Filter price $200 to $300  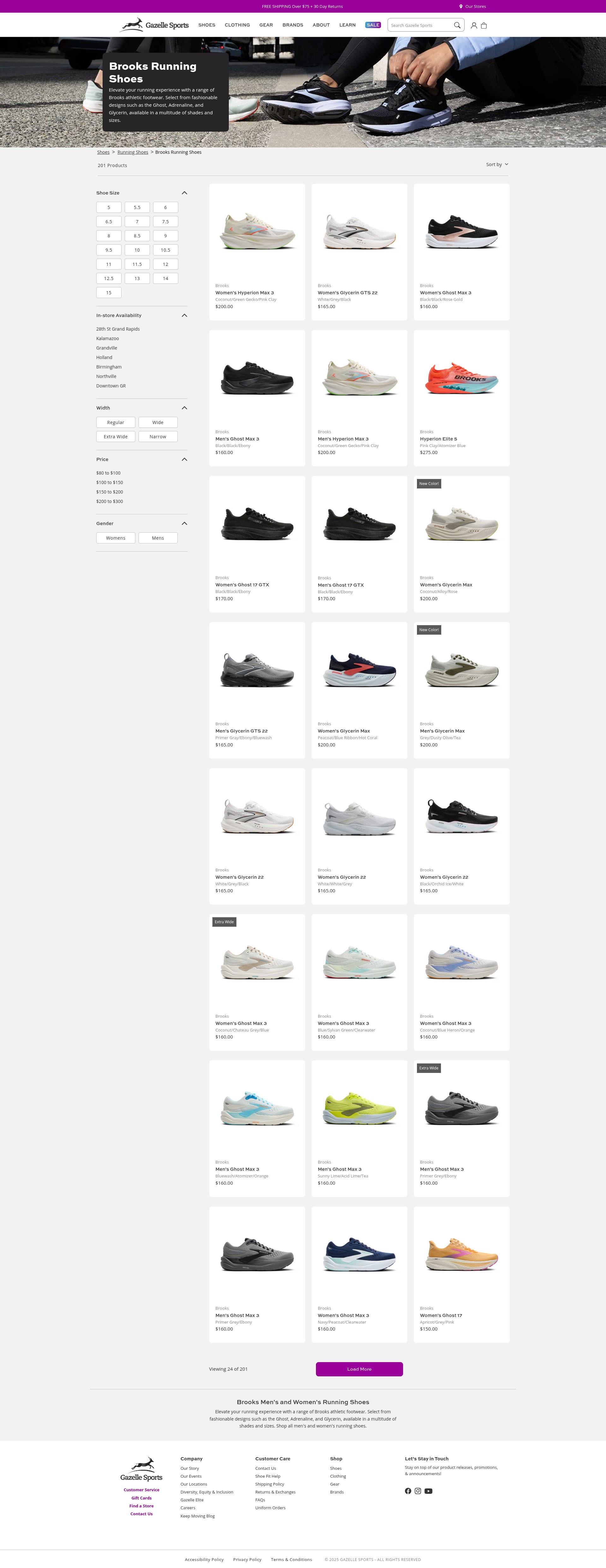coord(110,502)
